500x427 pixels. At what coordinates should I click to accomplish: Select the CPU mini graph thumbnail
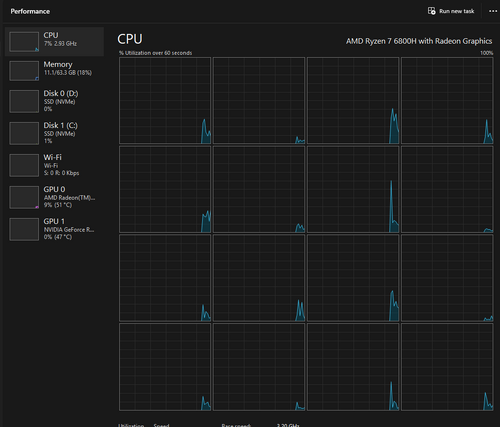pyautogui.click(x=24, y=42)
